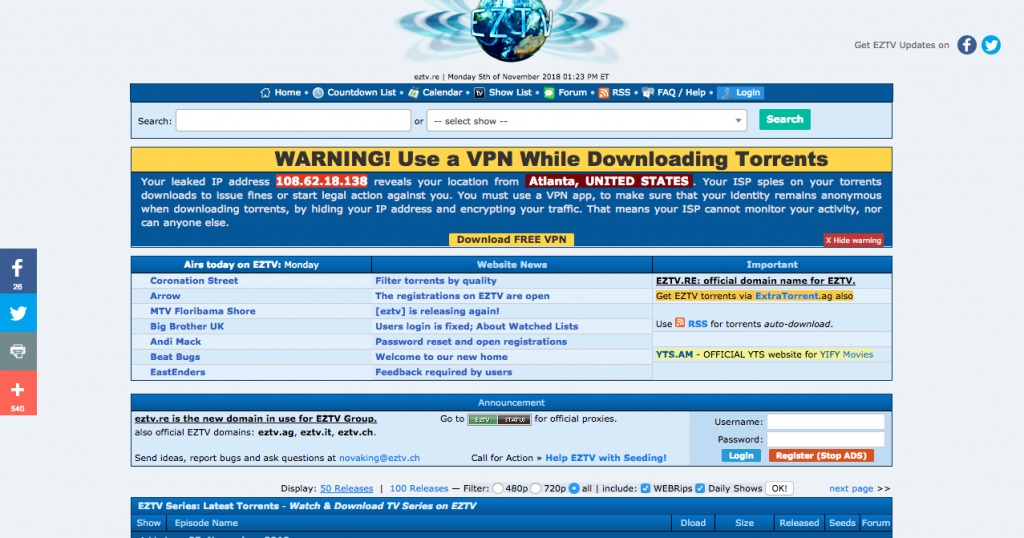Open the select show dropdown
The image size is (1024, 538).
coord(586,121)
